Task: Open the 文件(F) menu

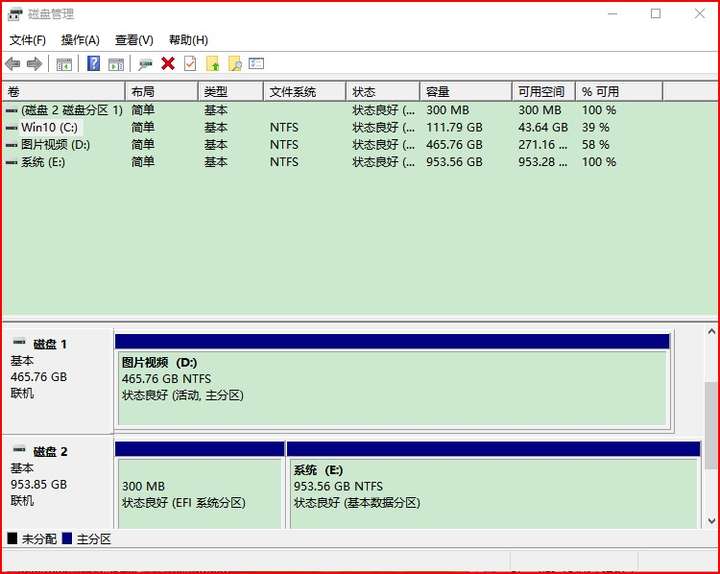Action: click(28, 40)
